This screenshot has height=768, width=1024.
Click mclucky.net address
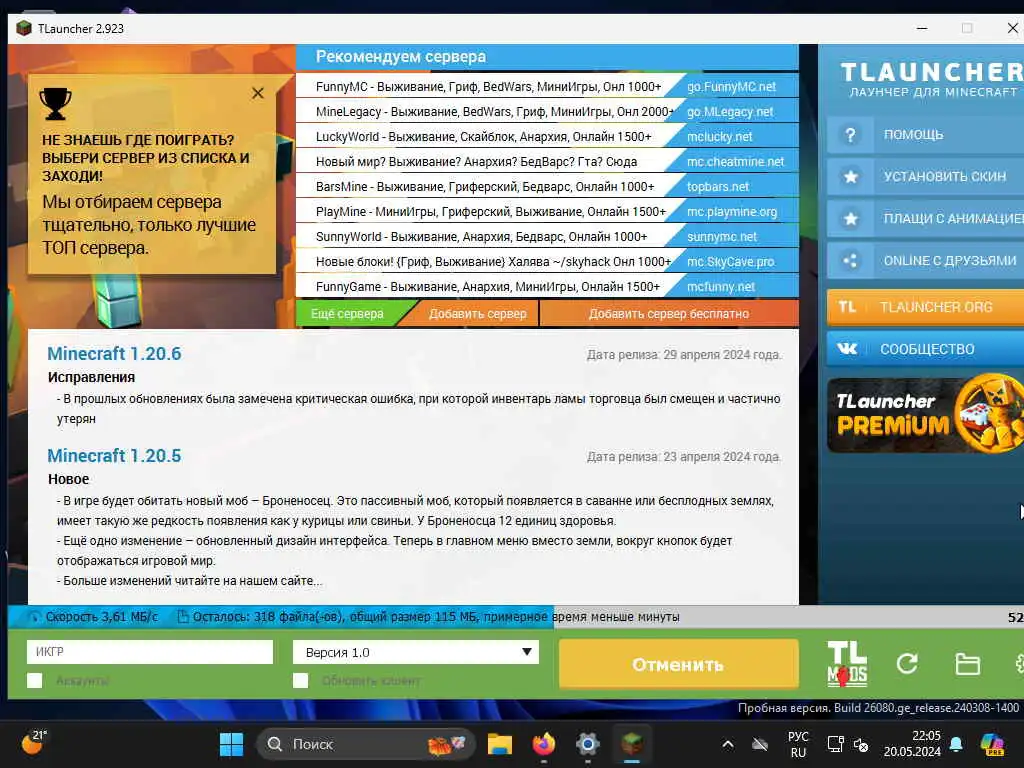coord(720,136)
